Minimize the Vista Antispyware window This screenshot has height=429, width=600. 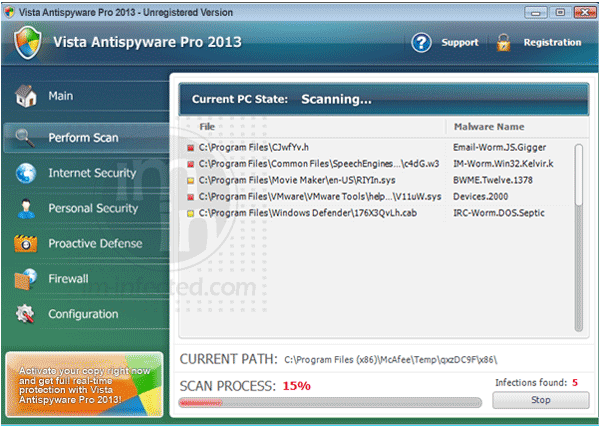tap(535, 13)
